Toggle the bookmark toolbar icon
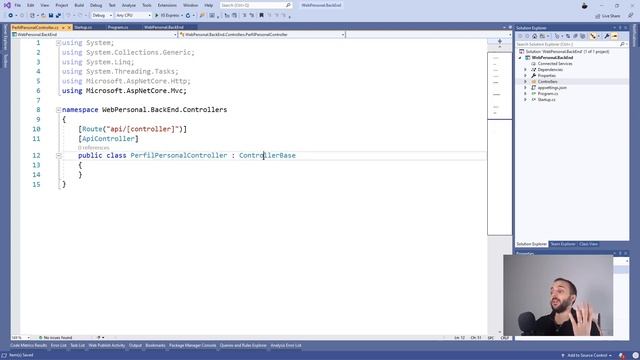The height and width of the screenshot is (360, 640). (x=261, y=16)
